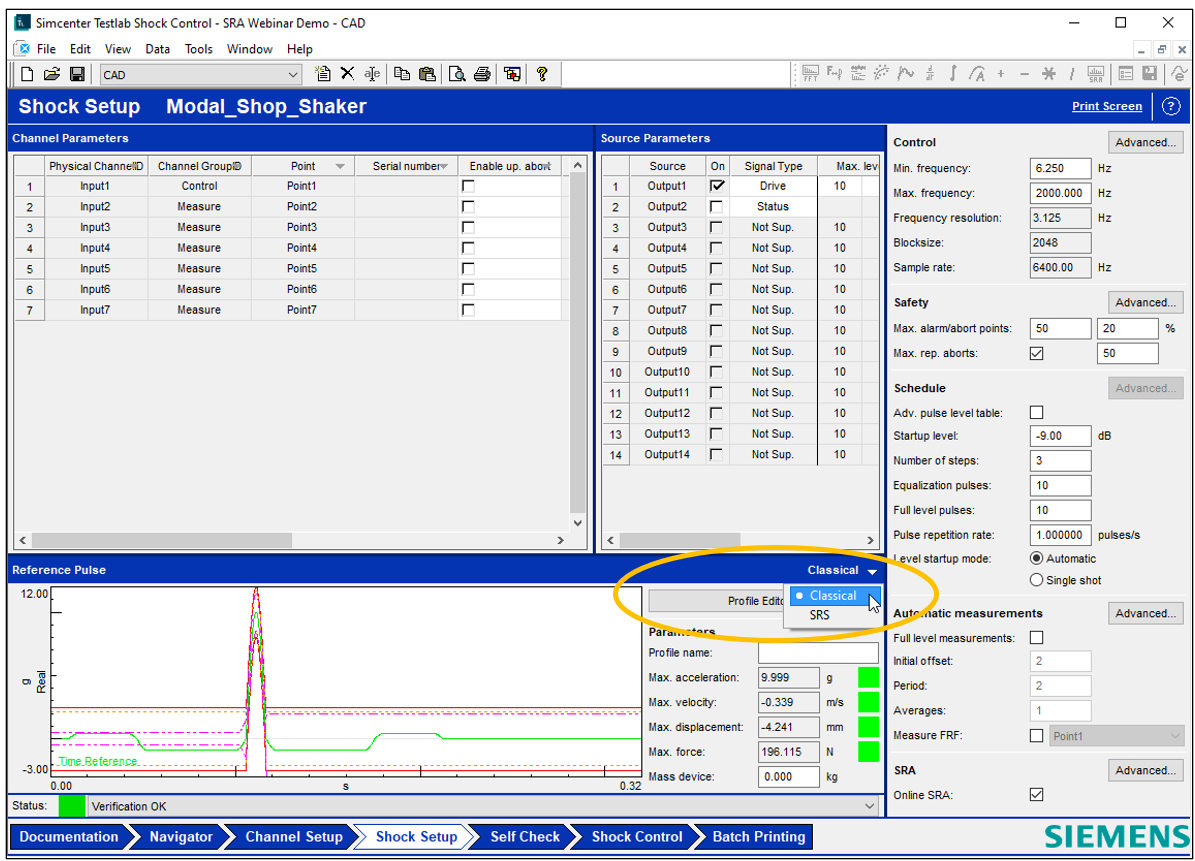The width and height of the screenshot is (1195, 861).
Task: Open the CAD section dropdown in the toolbar
Action: pyautogui.click(x=293, y=75)
